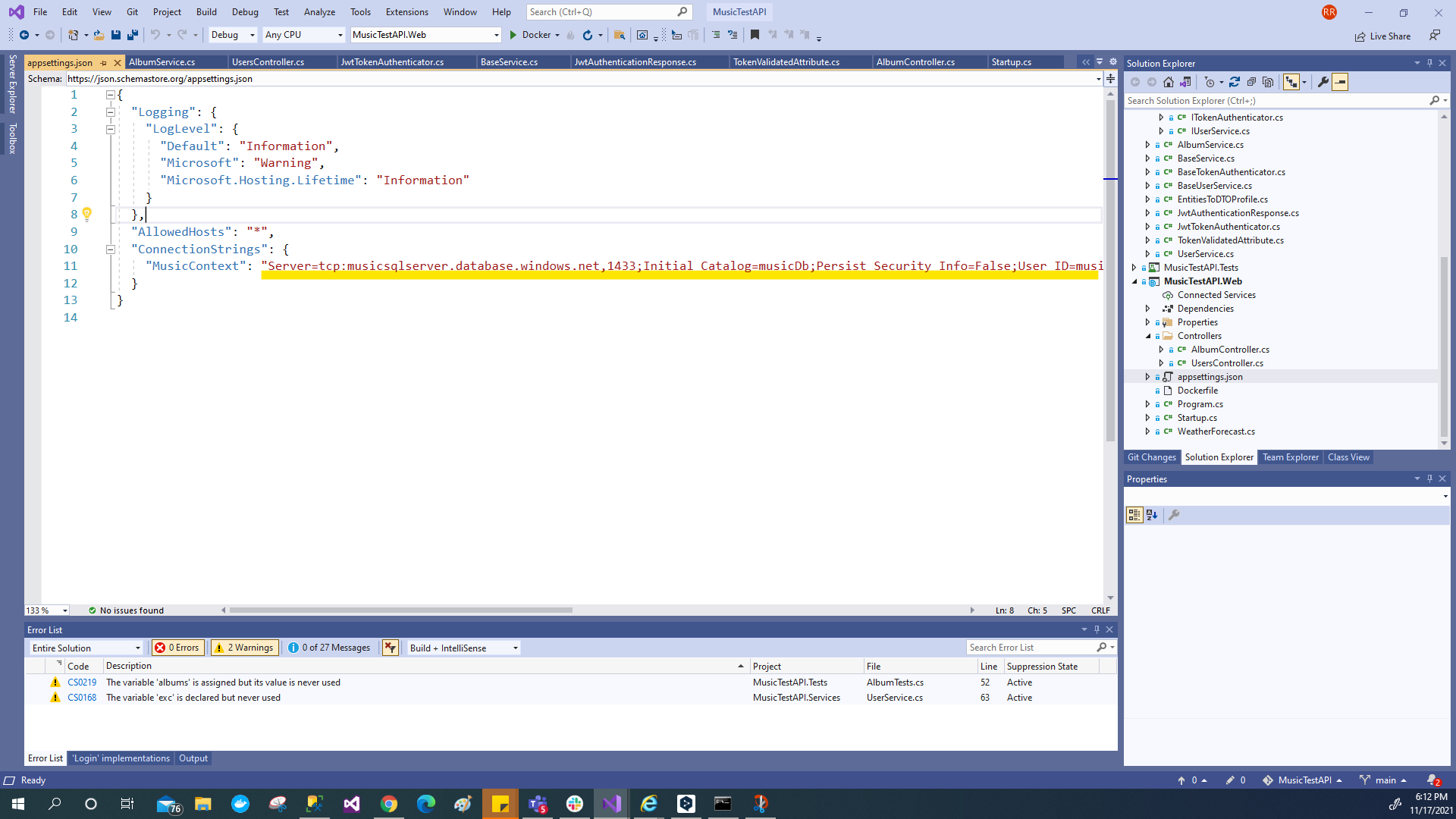Expand the Dependencies node in Solution Explorer
The height and width of the screenshot is (819, 1456).
click(x=1147, y=309)
